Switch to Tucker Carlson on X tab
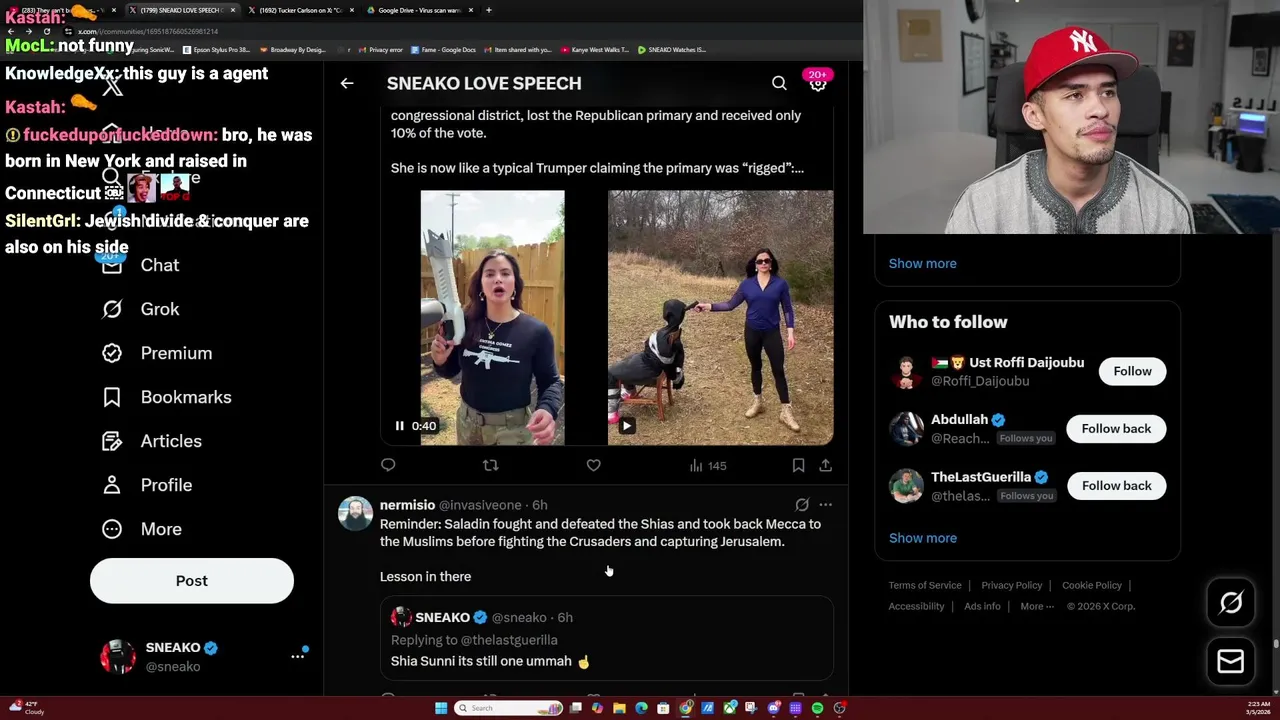The height and width of the screenshot is (720, 1280). point(299,10)
